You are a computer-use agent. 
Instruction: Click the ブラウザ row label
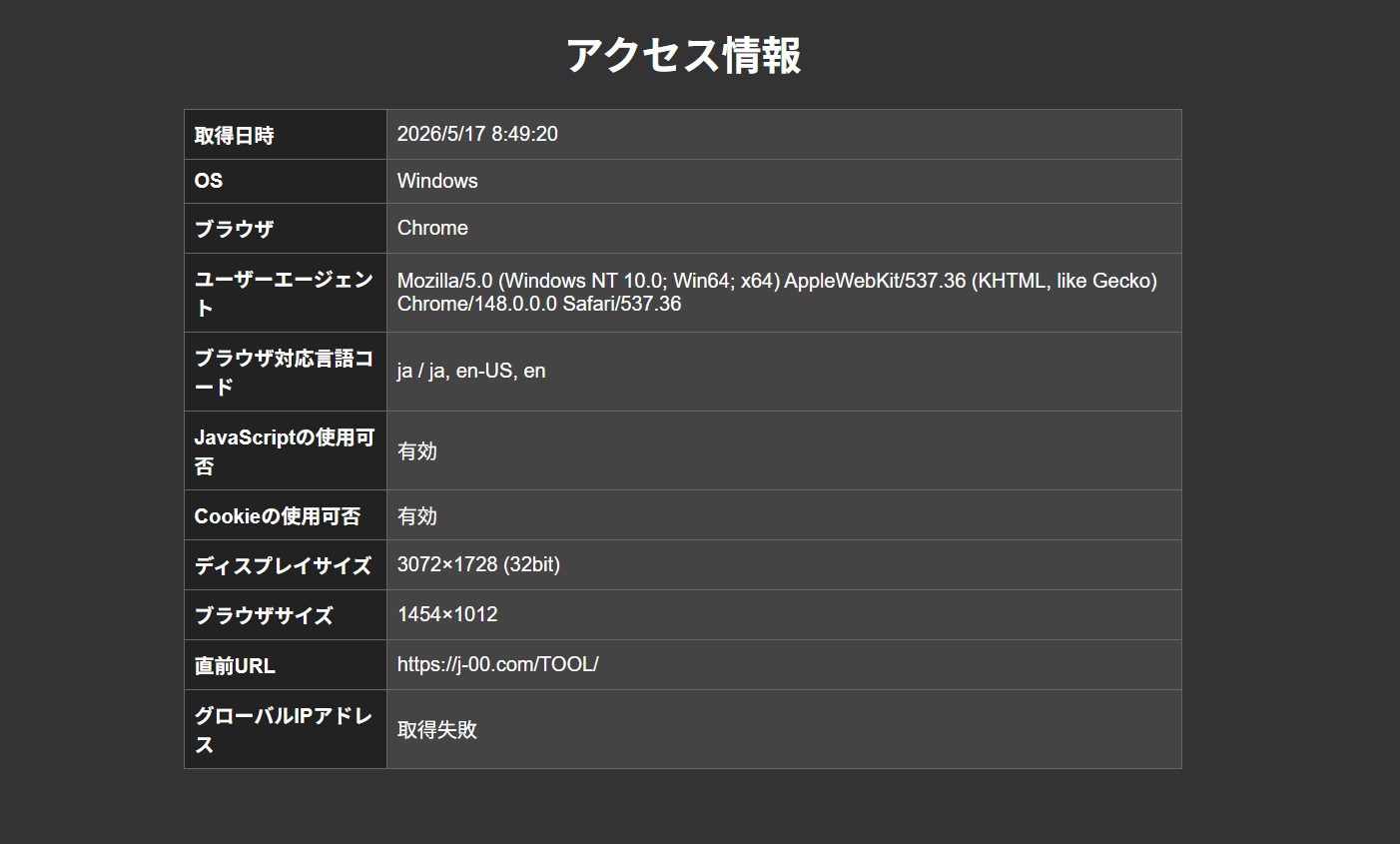pyautogui.click(x=234, y=229)
